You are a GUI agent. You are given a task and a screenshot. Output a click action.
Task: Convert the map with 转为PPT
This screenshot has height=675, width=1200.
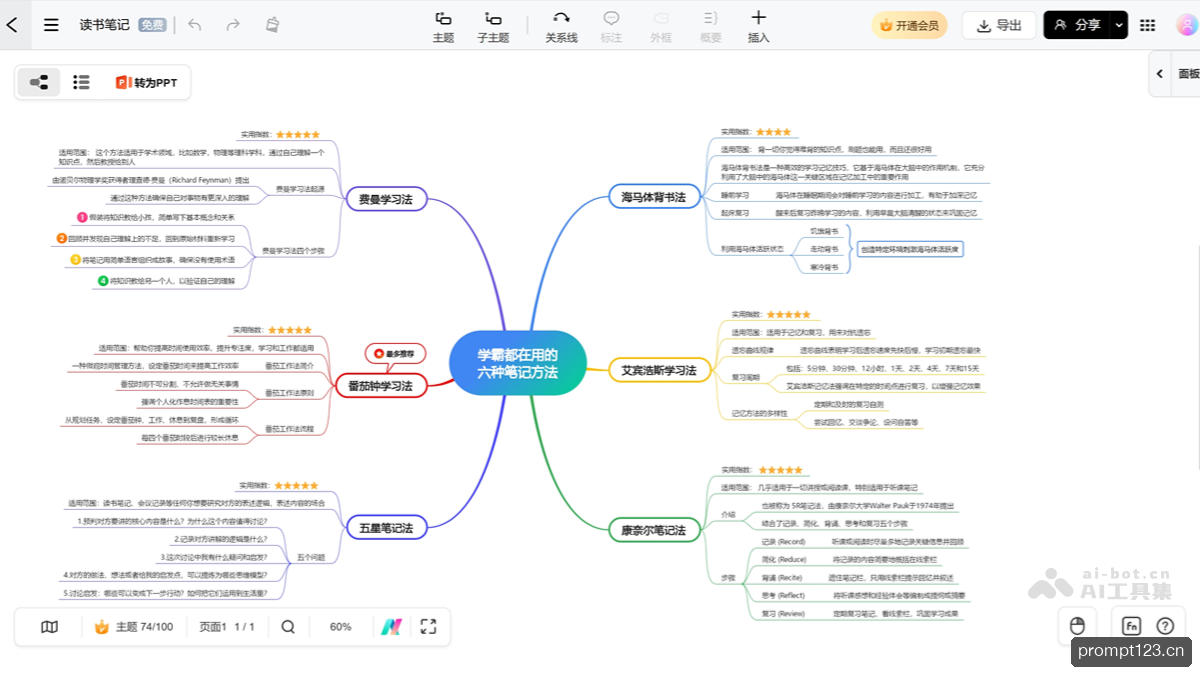[146, 82]
